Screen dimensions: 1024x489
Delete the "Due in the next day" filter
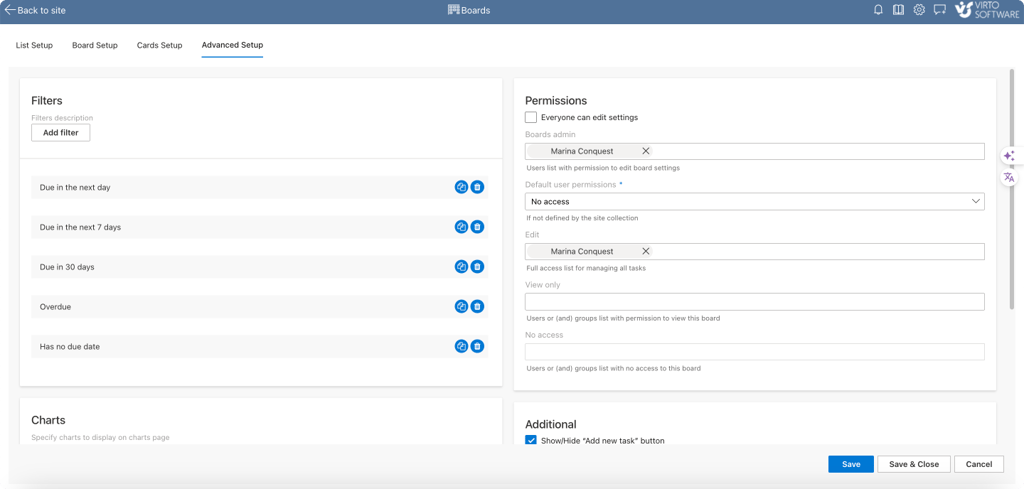click(x=477, y=187)
